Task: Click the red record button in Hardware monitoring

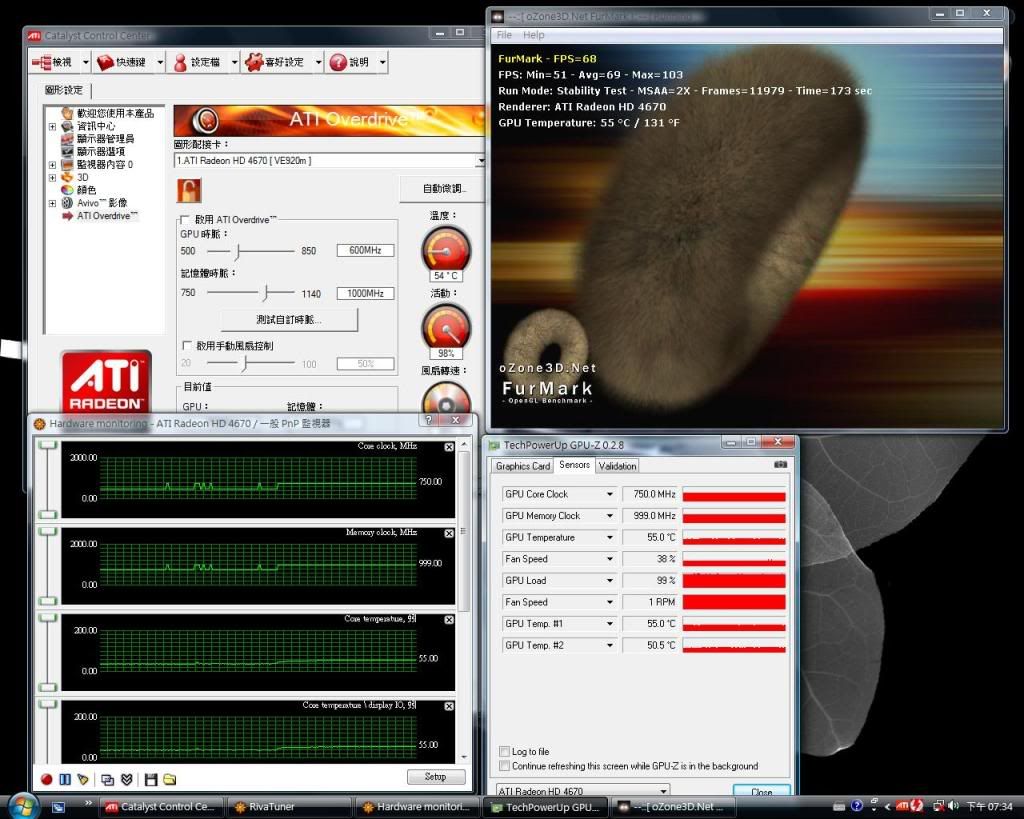Action: point(46,779)
